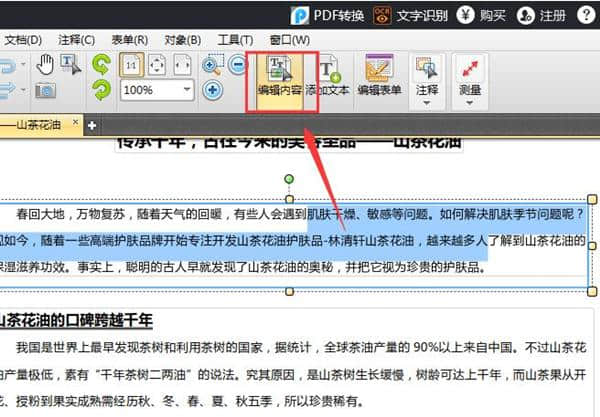Rotate page clockwise with lower green arrow
The height and width of the screenshot is (417, 600).
click(x=101, y=90)
